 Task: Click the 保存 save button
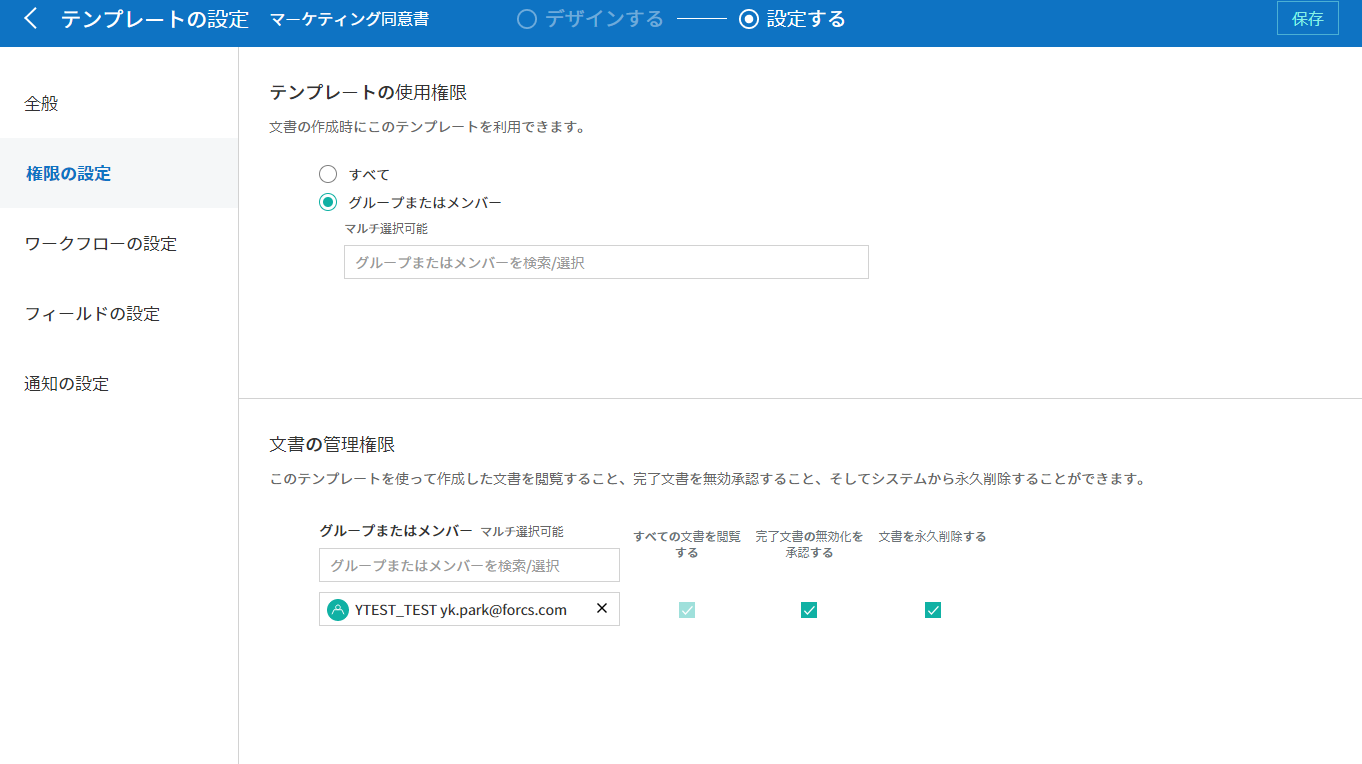coord(1307,19)
